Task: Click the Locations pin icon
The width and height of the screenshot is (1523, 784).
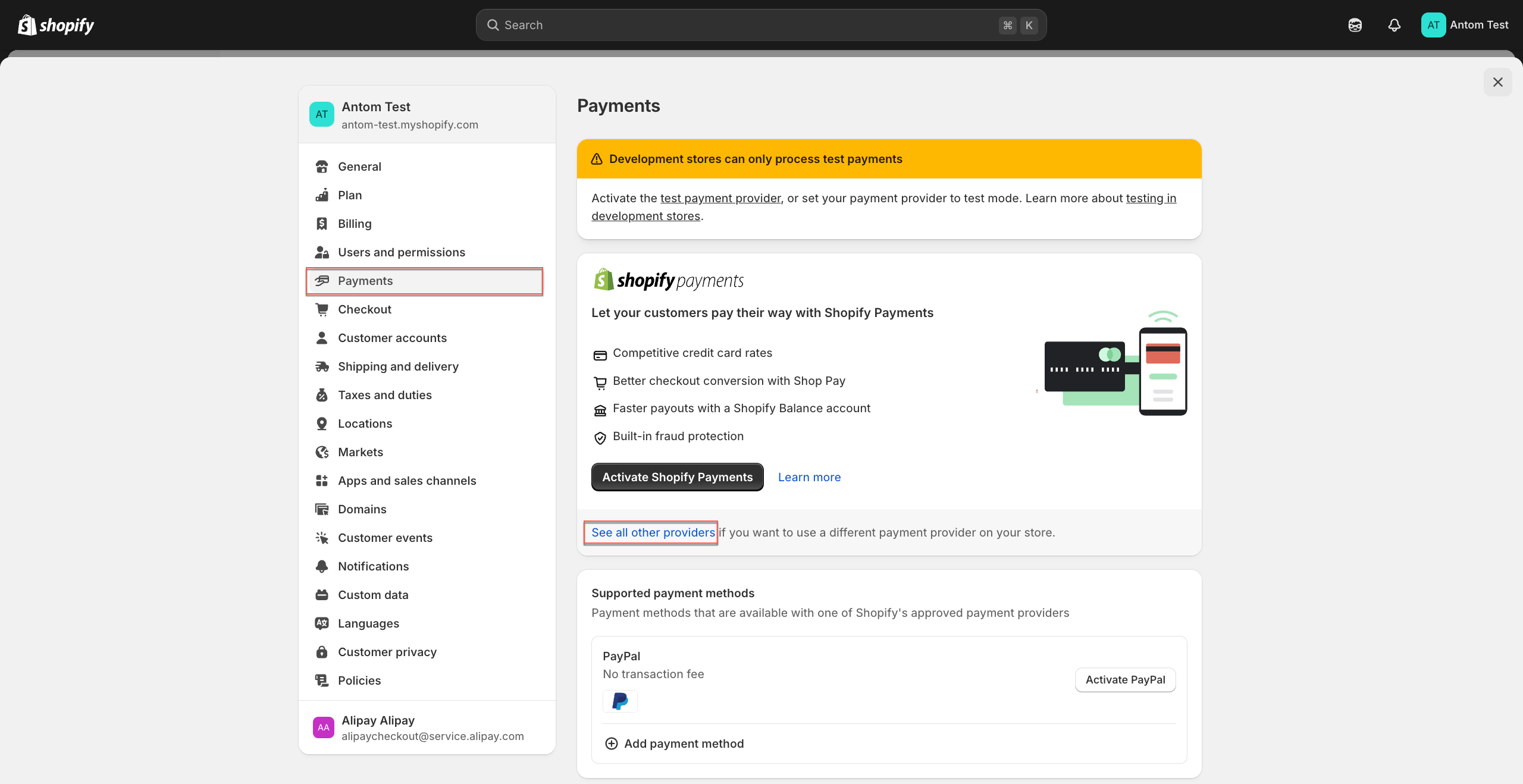Action: click(322, 424)
